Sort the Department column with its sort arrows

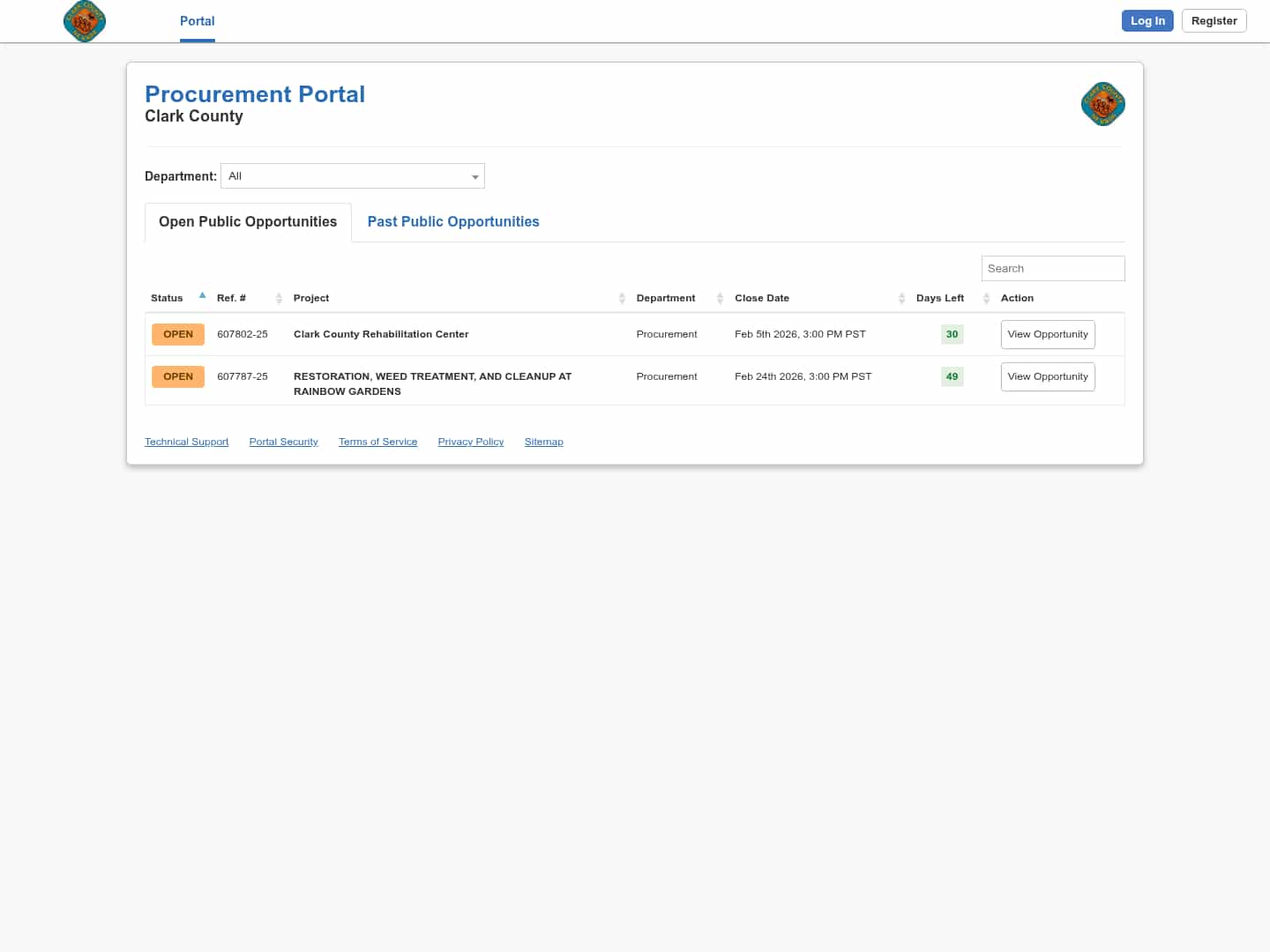[720, 298]
